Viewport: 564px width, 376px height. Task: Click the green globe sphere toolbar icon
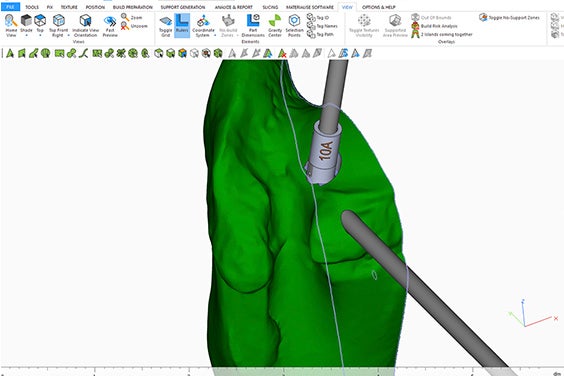click(x=45, y=54)
